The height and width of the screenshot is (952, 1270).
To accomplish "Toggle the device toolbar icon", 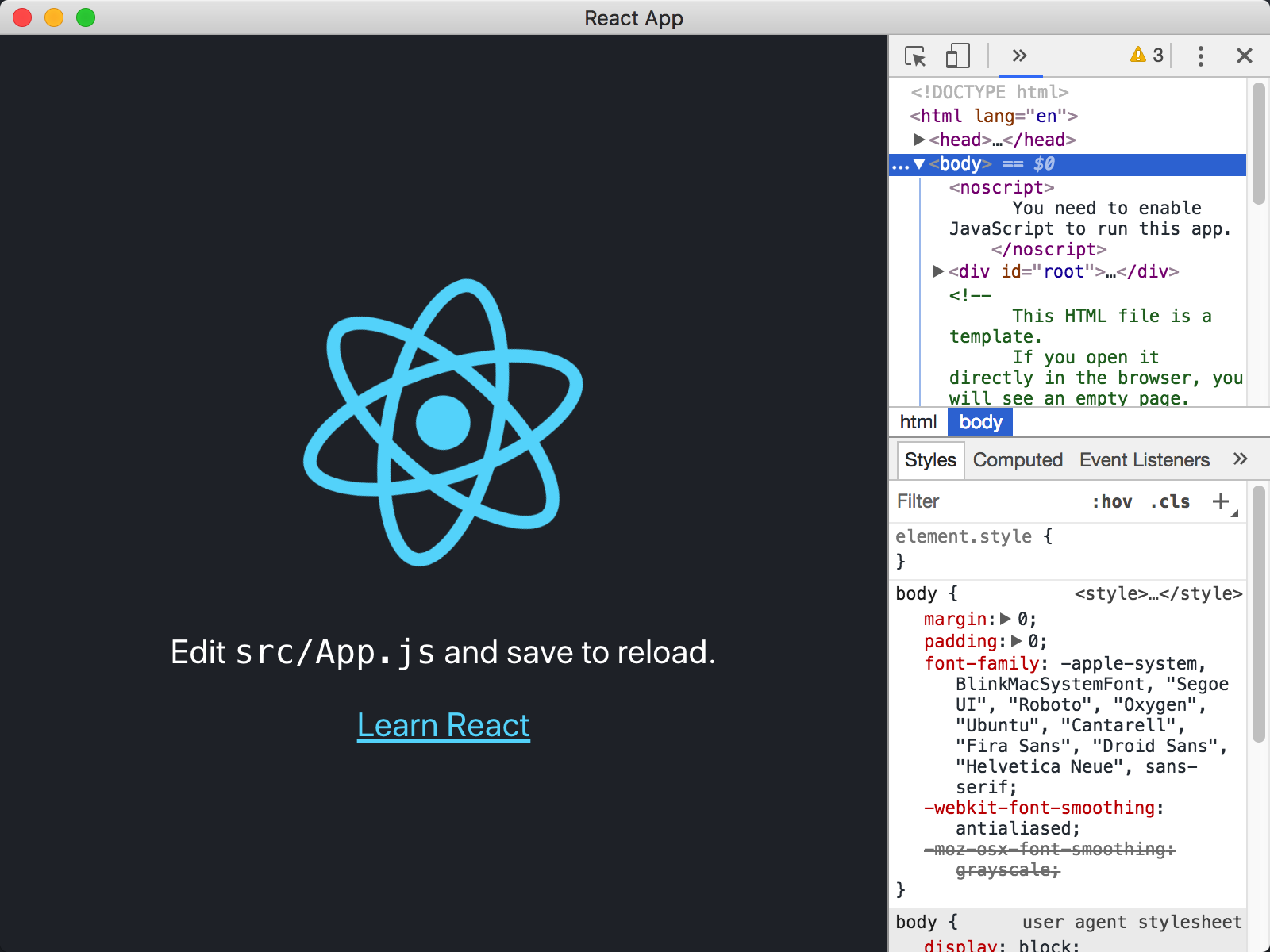I will pos(957,56).
